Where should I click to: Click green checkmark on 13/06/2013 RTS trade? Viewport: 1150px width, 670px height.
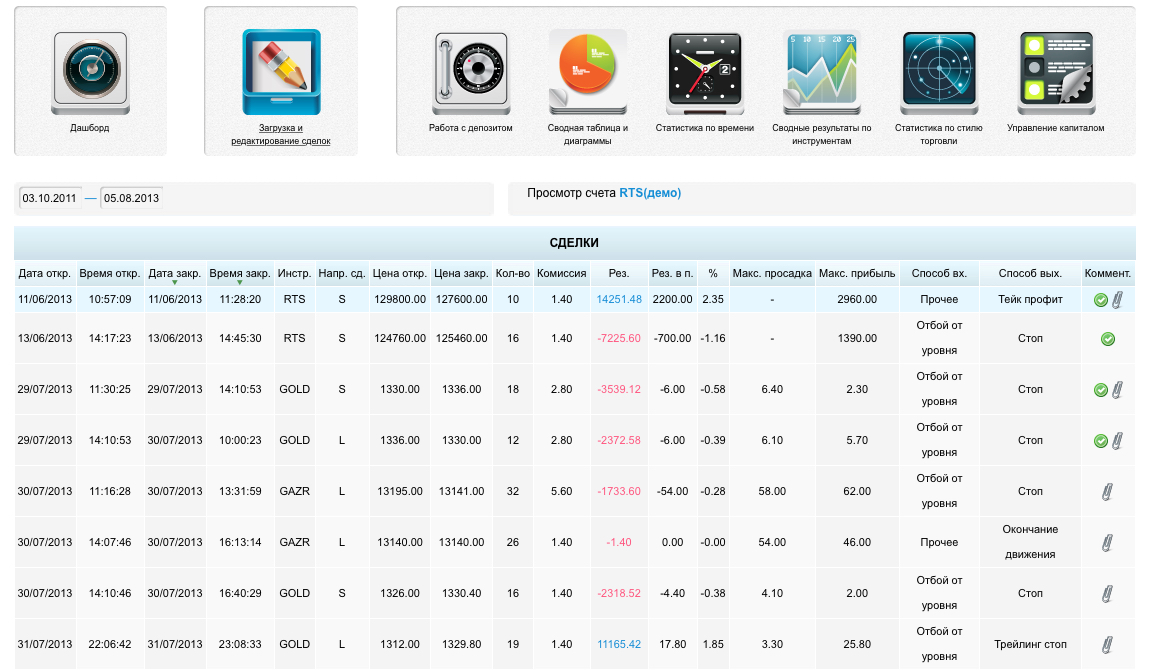pyautogui.click(x=1107, y=339)
